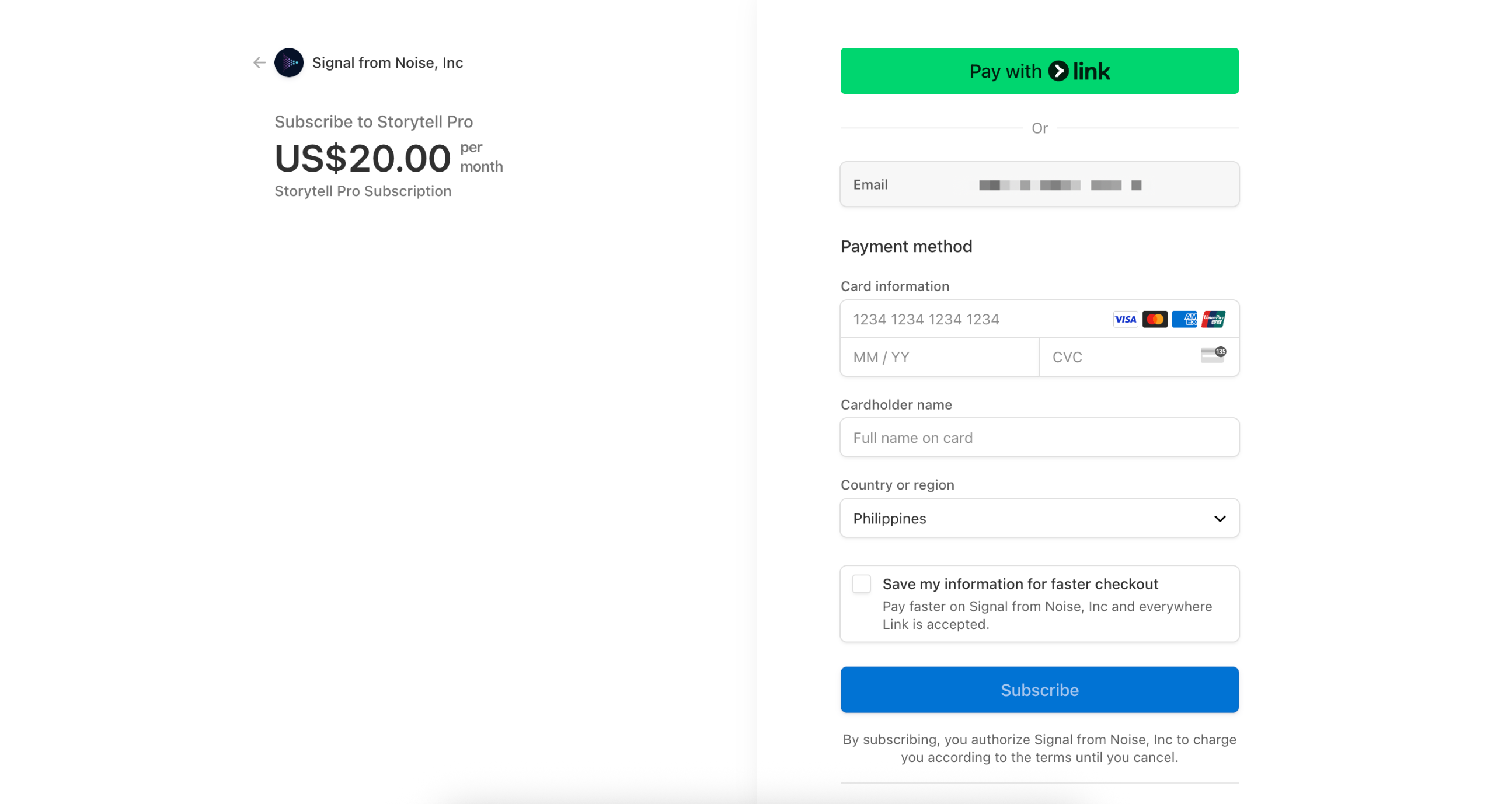Viewport: 1512px width, 804px height.
Task: Click Save my information for faster checkout label
Action: [x=1020, y=584]
